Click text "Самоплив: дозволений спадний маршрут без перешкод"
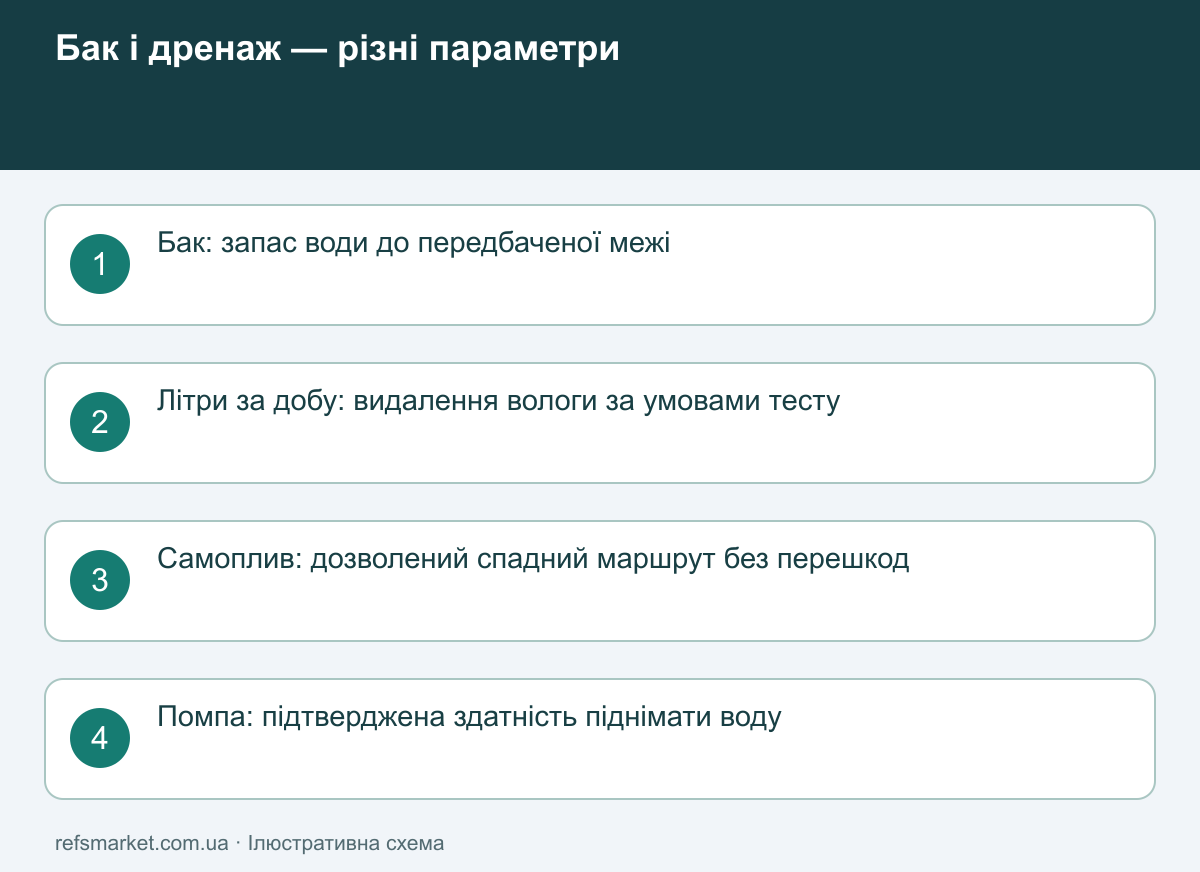This screenshot has width=1200, height=872. pyautogui.click(x=534, y=559)
